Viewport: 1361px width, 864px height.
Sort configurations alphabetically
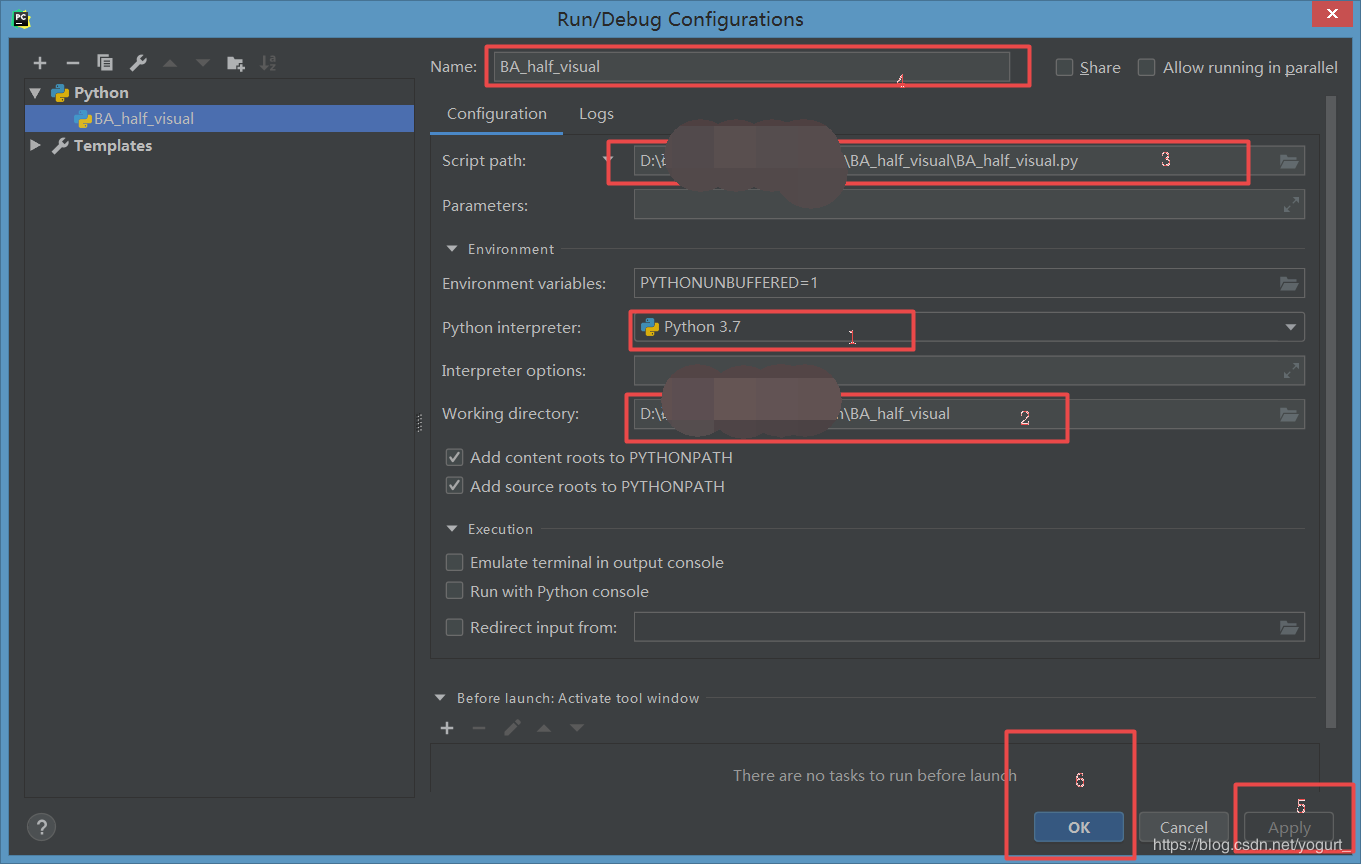pos(268,62)
